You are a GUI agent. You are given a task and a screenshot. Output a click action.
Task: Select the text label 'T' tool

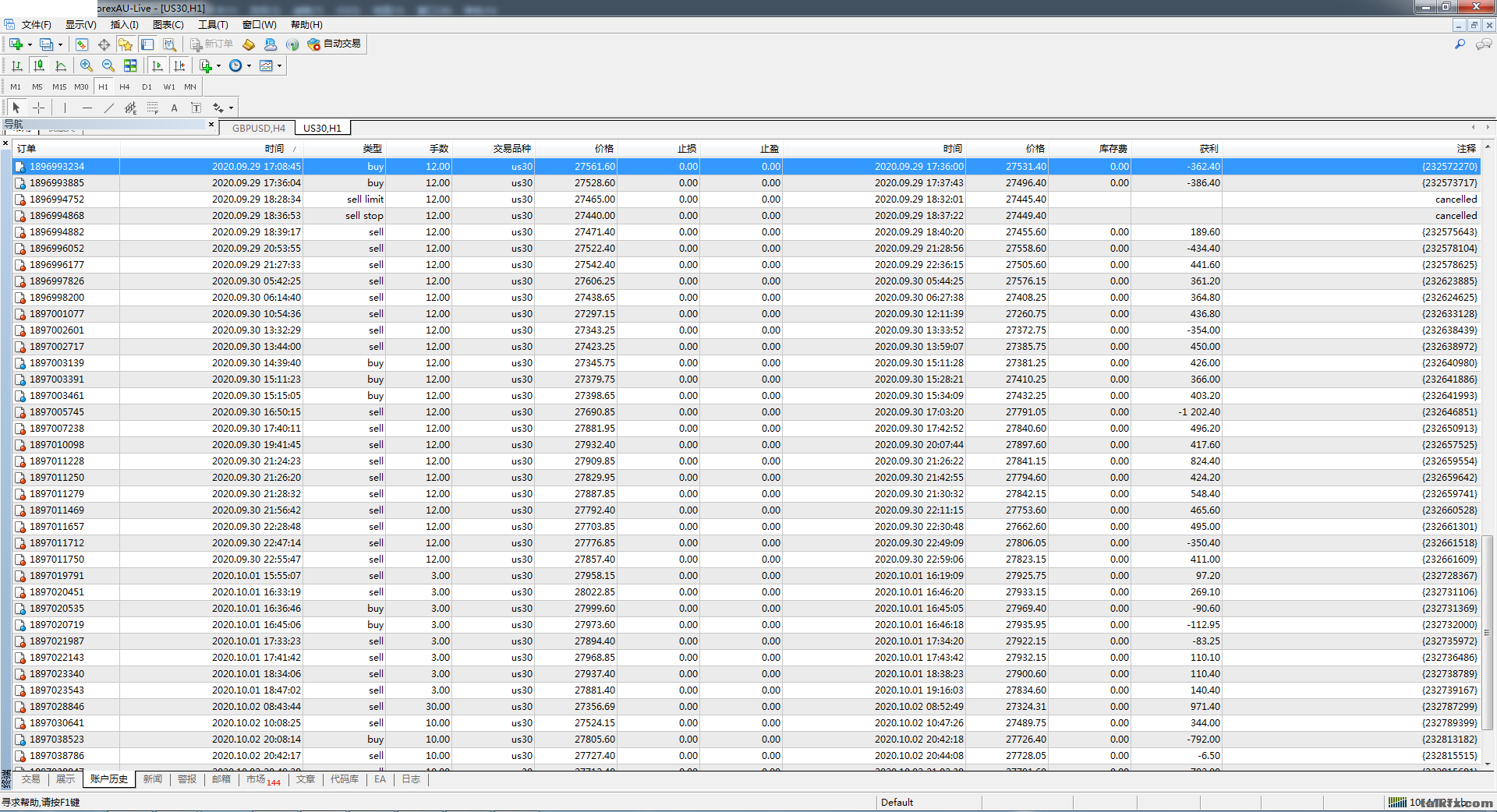tap(196, 108)
